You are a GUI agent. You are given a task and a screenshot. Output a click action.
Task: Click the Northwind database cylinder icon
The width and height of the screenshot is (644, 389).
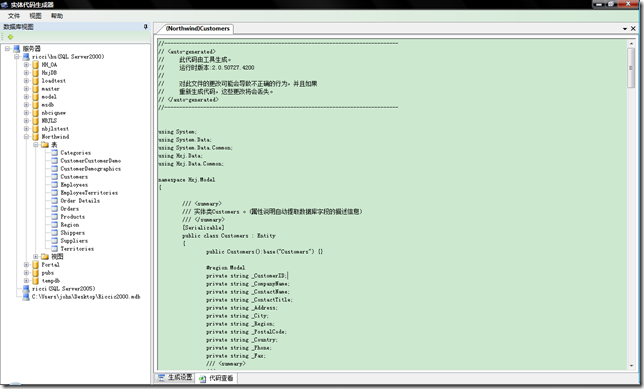pos(36,137)
